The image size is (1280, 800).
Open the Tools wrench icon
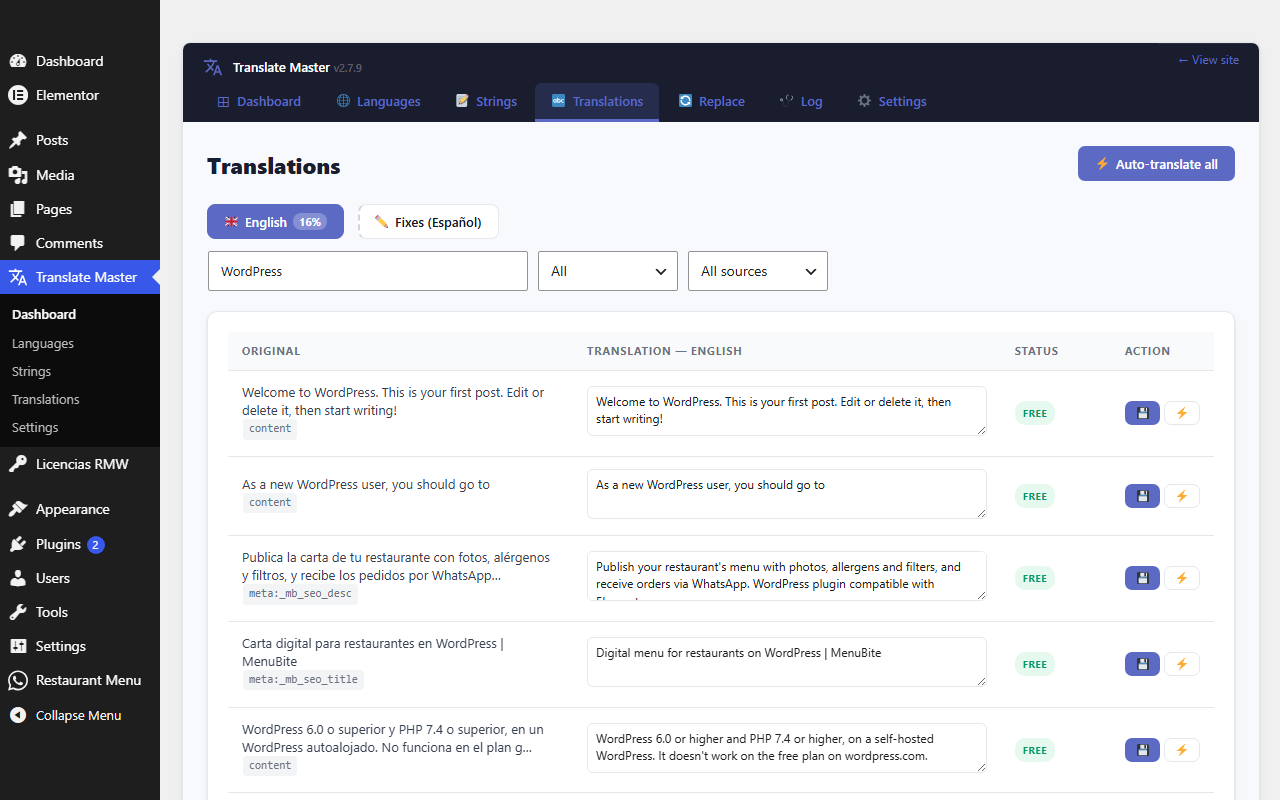[x=18, y=612]
